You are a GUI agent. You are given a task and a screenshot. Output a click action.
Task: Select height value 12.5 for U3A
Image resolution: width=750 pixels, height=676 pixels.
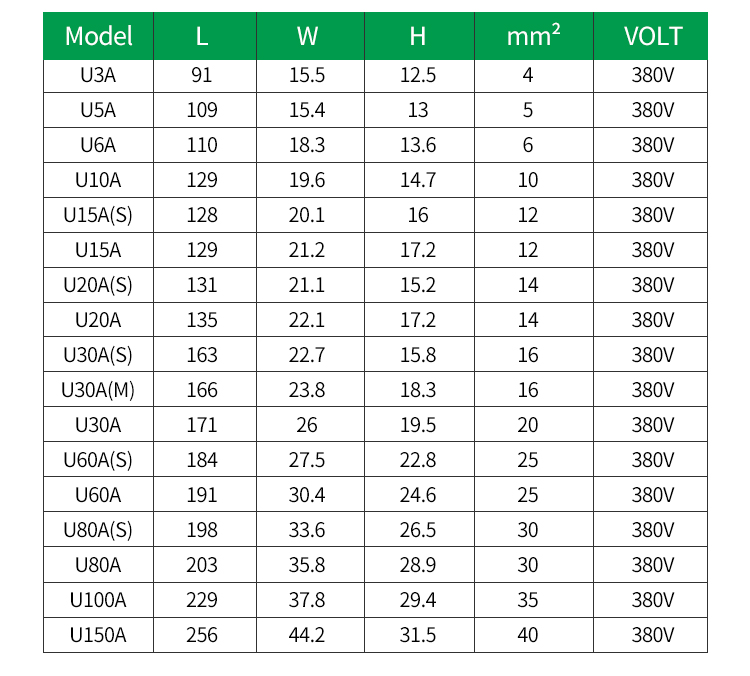click(419, 76)
